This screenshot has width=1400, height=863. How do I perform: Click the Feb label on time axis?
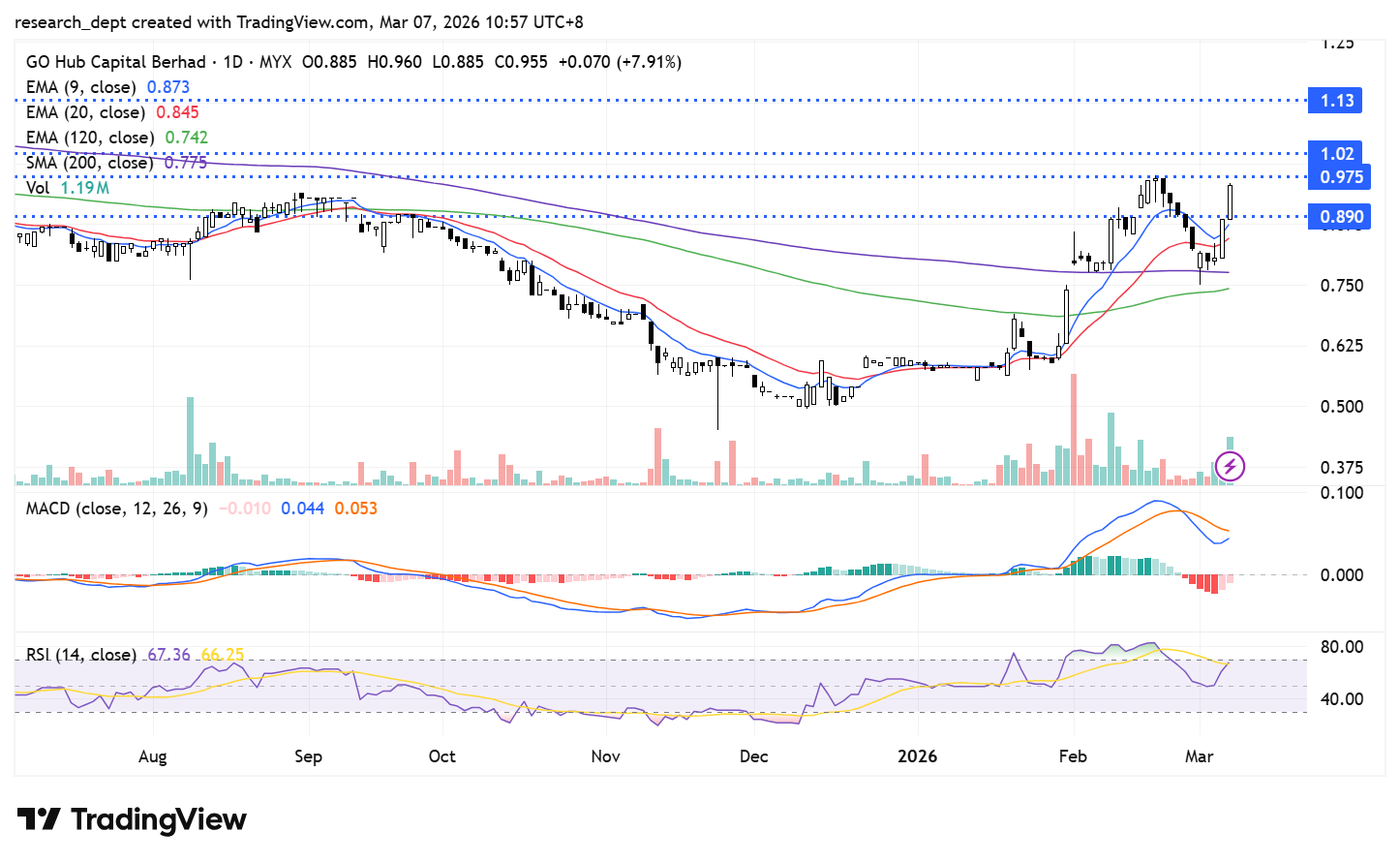(1073, 756)
